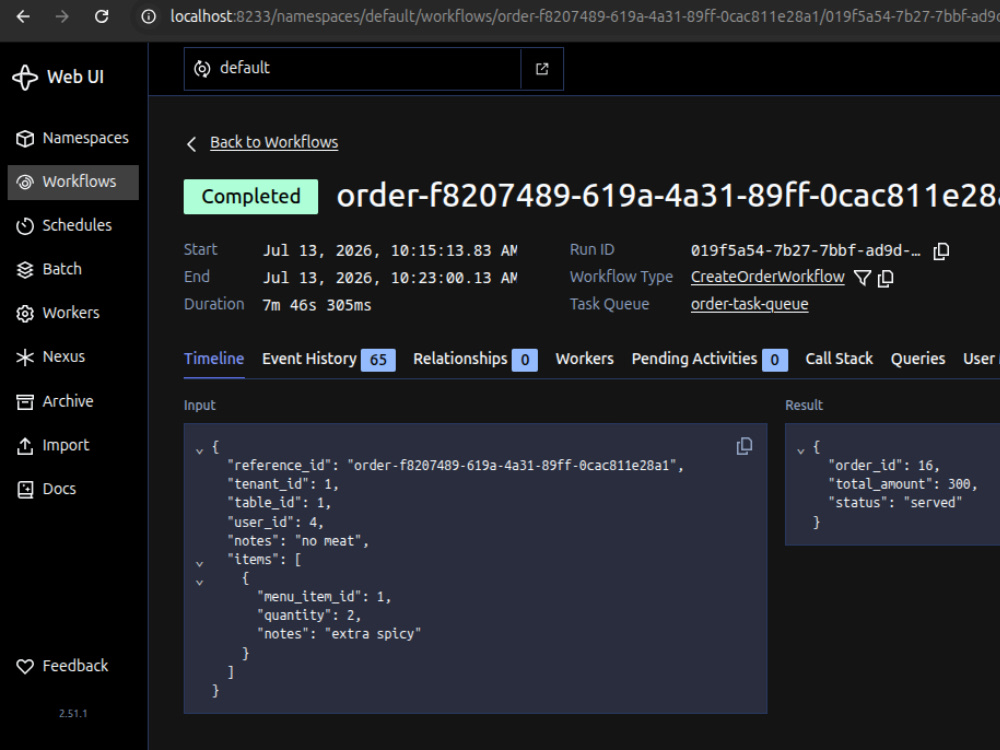Image resolution: width=1000 pixels, height=750 pixels.
Task: Open the default namespace selector
Action: tap(353, 68)
